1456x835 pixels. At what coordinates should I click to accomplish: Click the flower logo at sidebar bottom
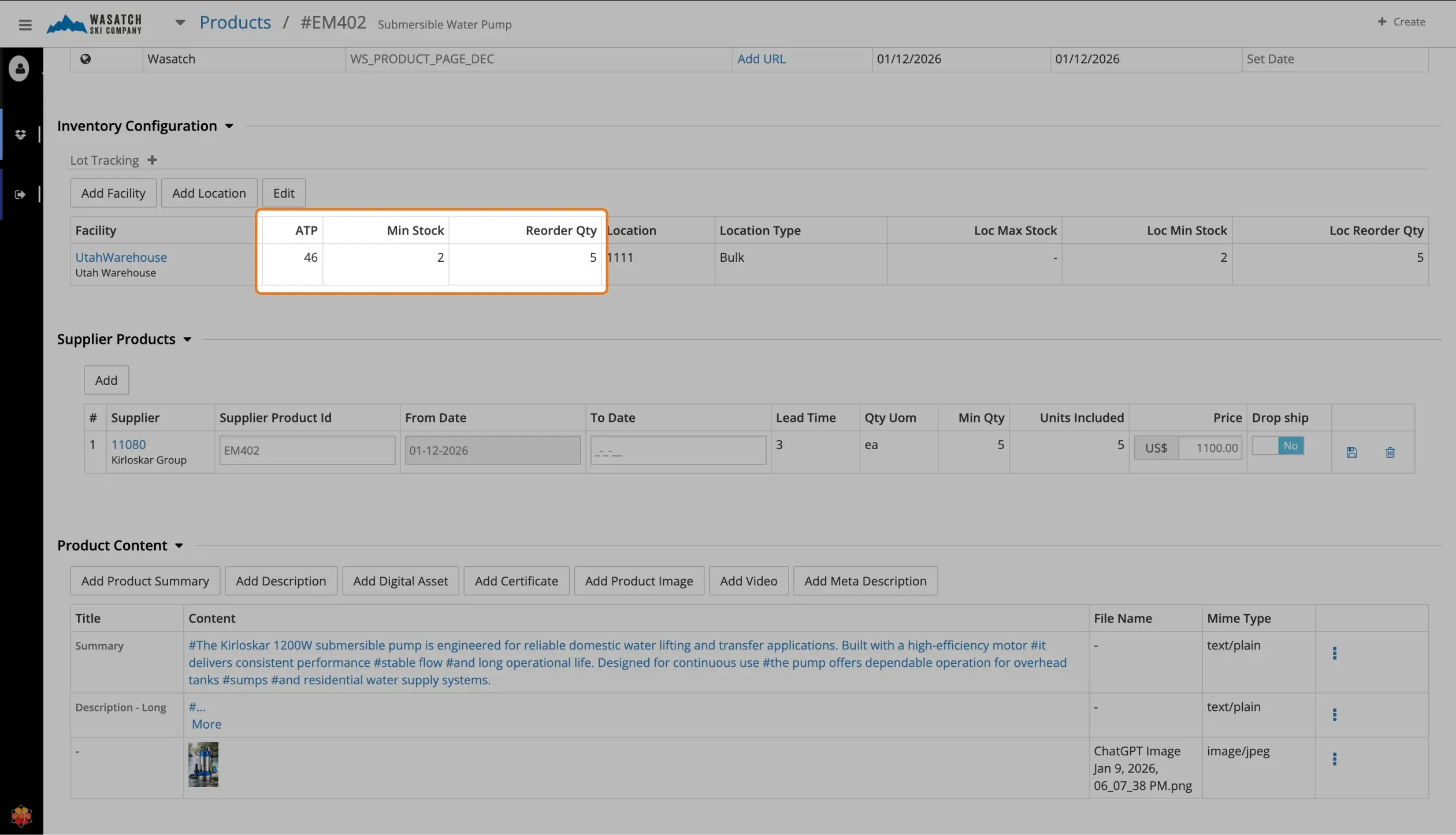point(21,816)
